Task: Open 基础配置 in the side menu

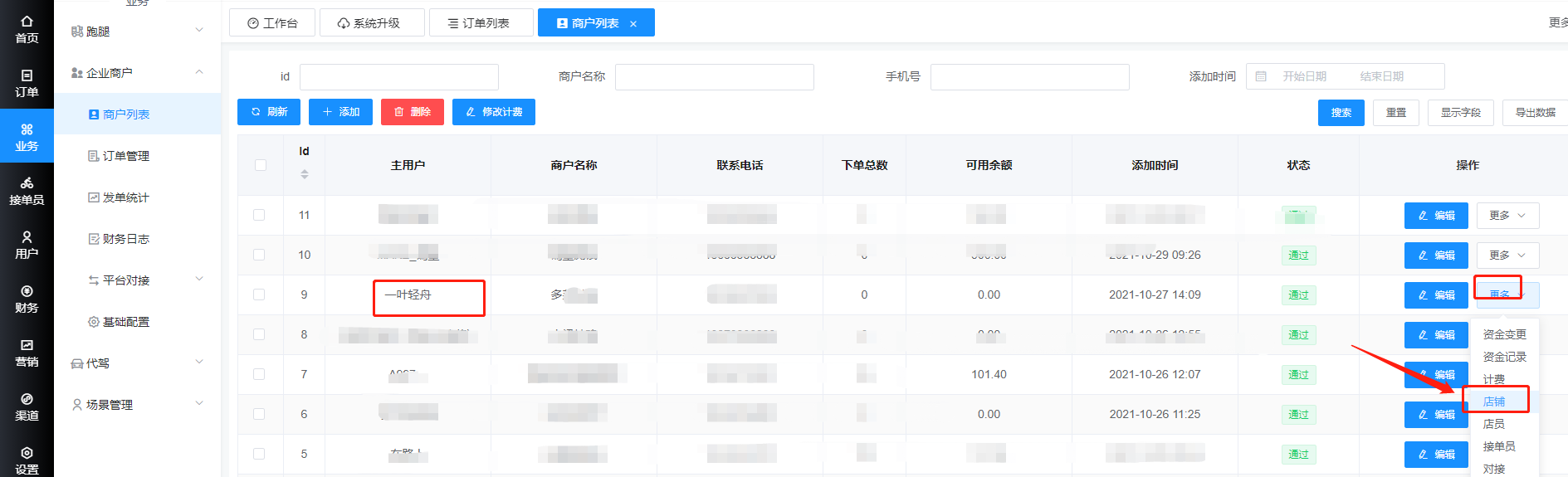Action: point(138,322)
